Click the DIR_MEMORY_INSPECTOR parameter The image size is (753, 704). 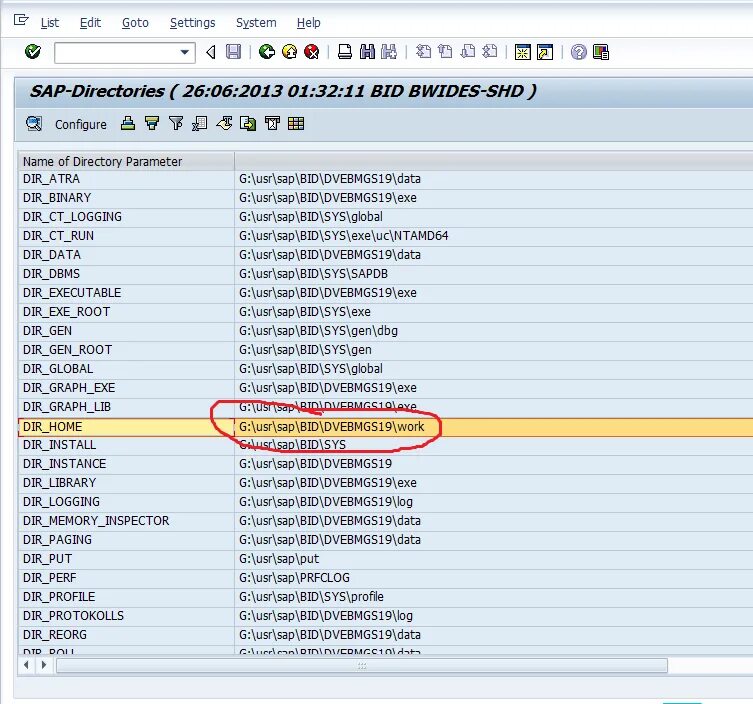(96, 521)
